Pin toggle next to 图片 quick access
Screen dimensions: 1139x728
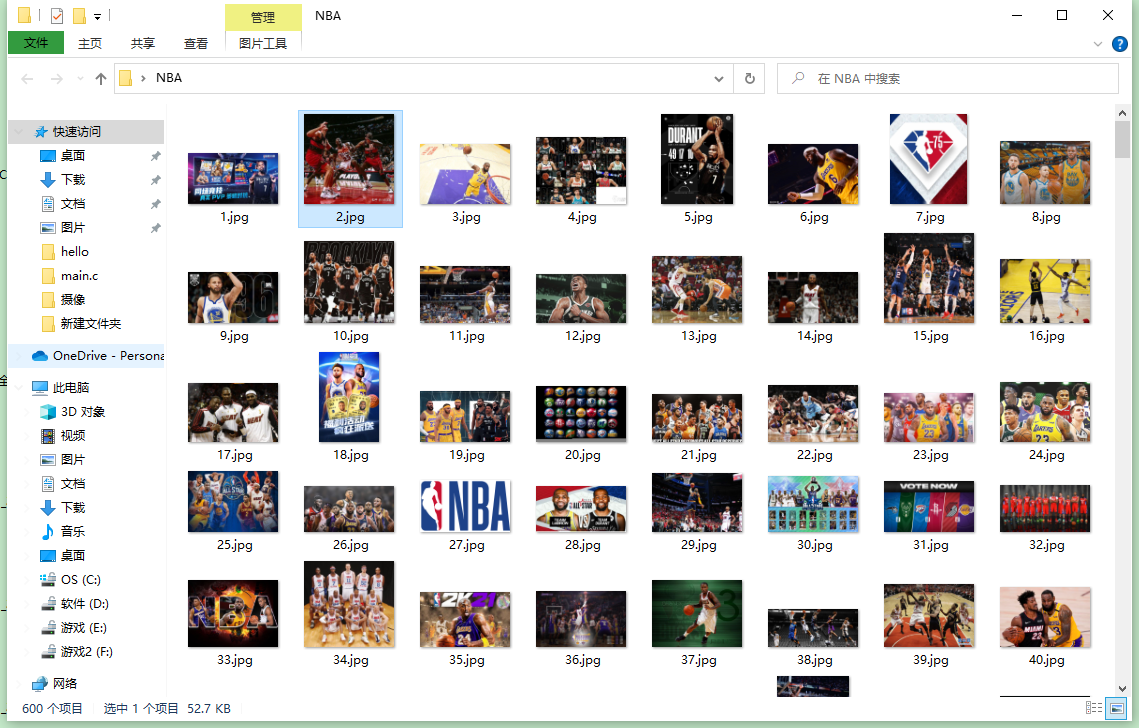click(155, 228)
